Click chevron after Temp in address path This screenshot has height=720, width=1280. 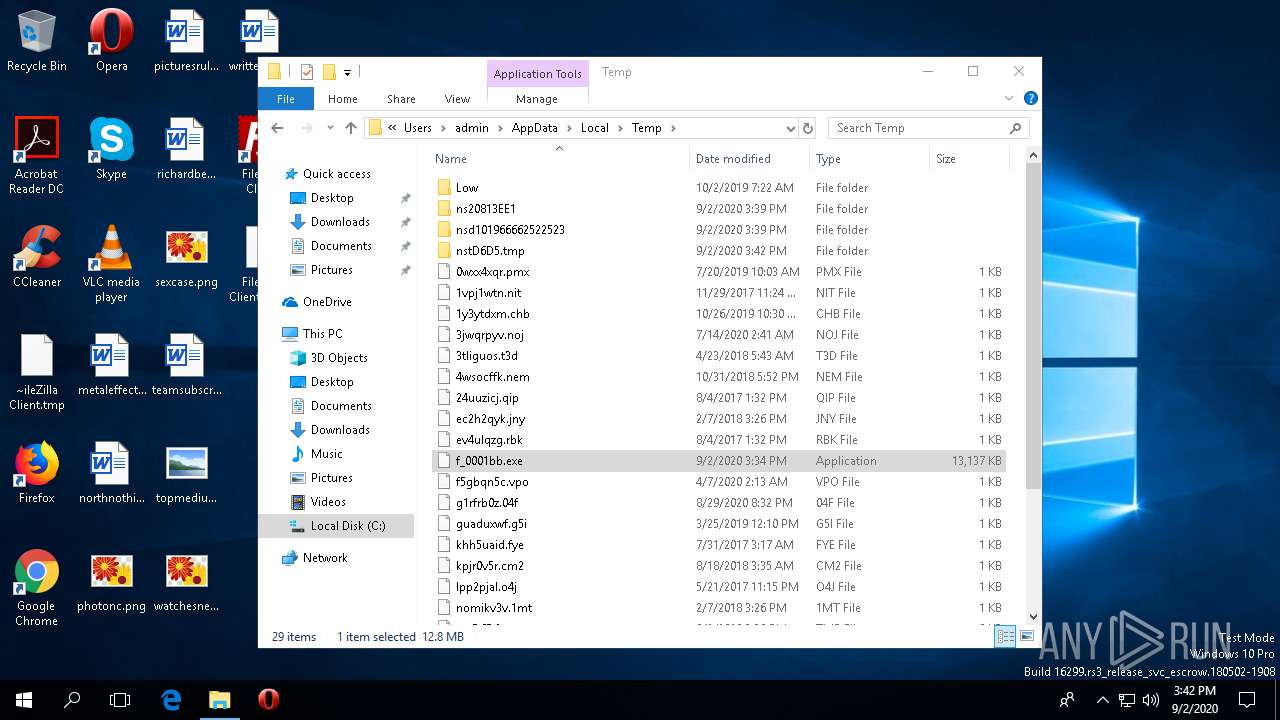tap(673, 128)
